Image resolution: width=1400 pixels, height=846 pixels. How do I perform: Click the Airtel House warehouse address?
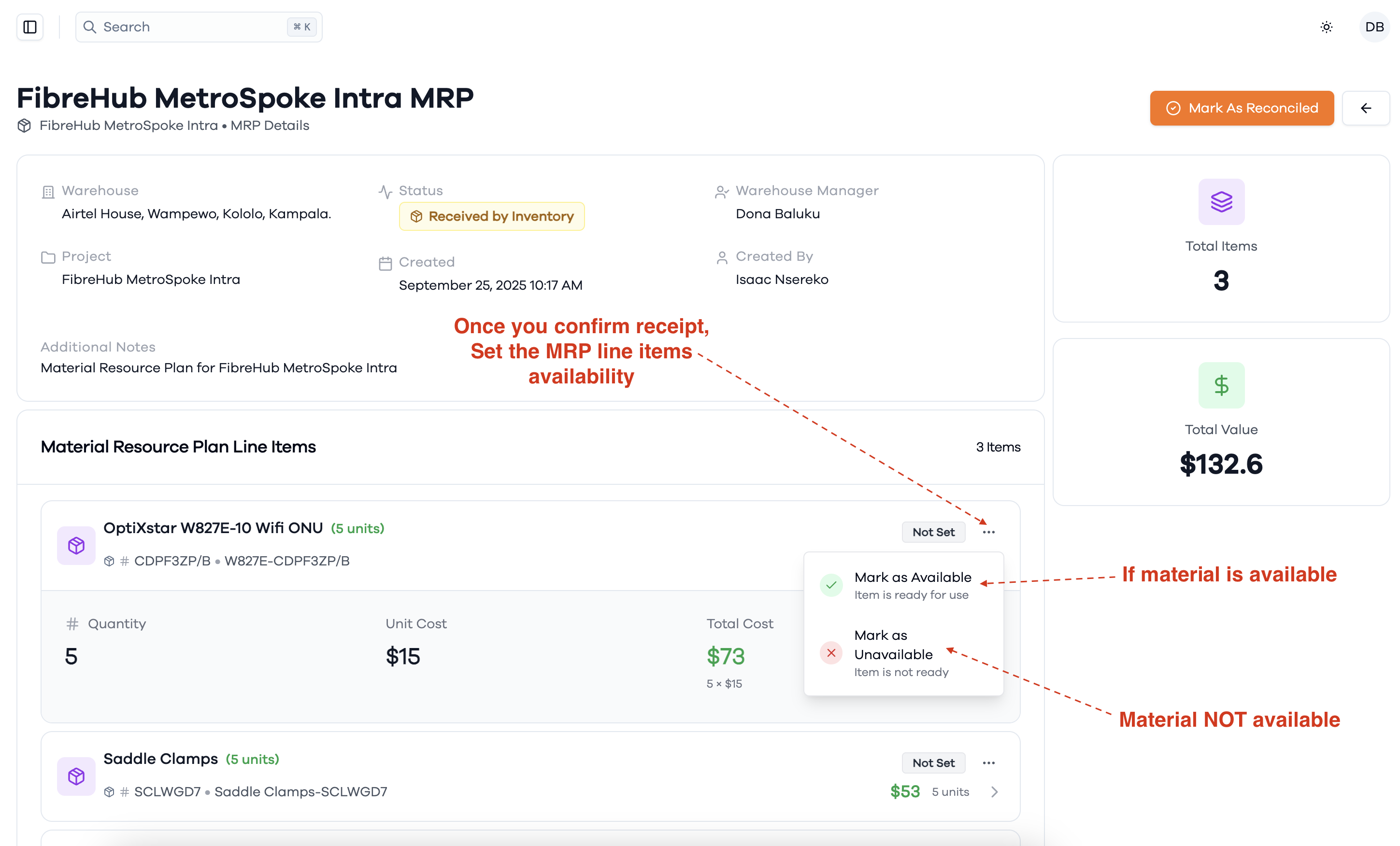click(x=196, y=214)
